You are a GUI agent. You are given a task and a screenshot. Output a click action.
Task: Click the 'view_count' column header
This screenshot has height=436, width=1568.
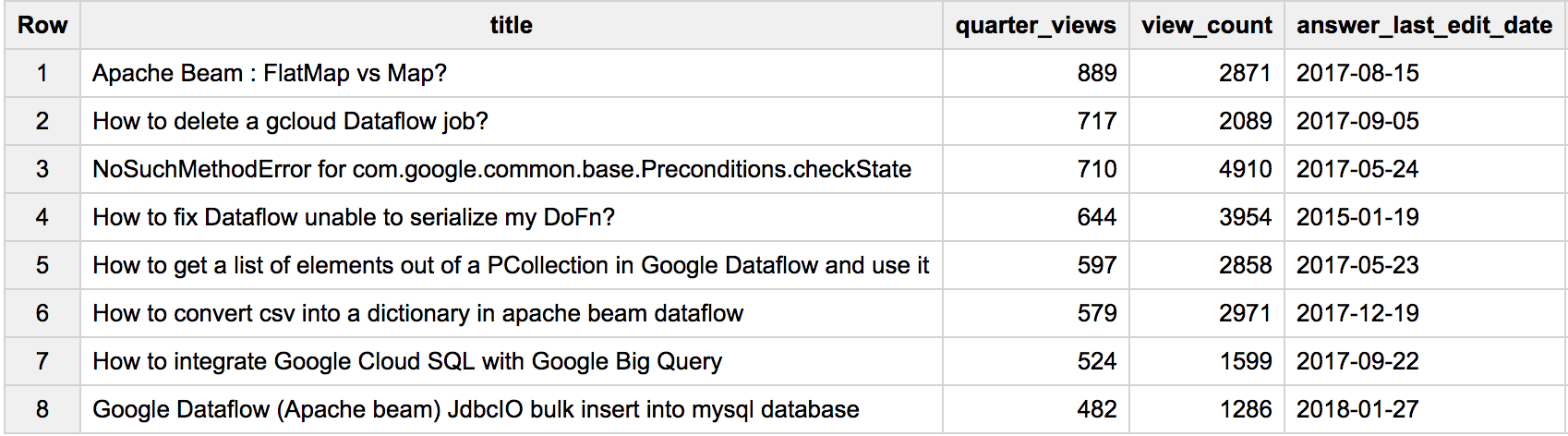coord(1206,25)
